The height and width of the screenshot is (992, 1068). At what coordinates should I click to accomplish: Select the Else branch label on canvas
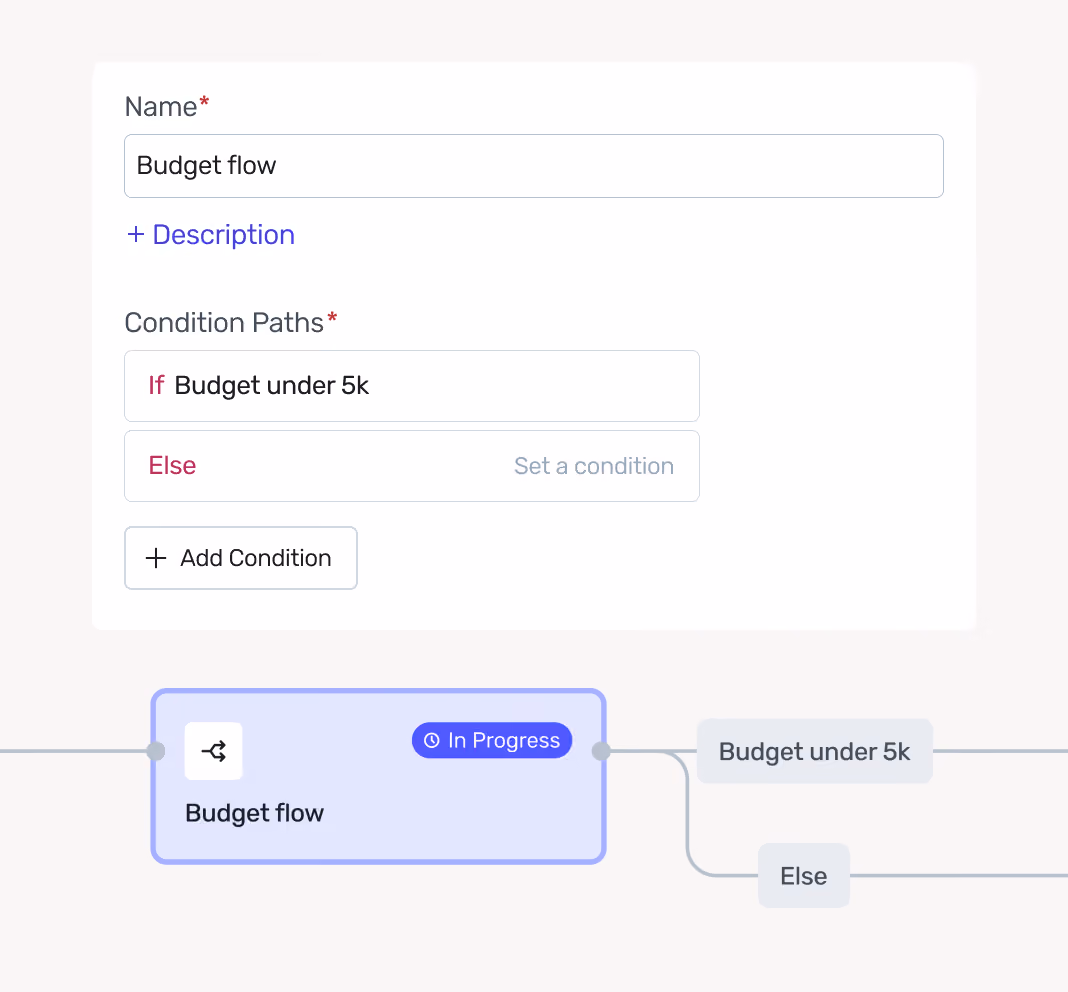click(x=804, y=875)
